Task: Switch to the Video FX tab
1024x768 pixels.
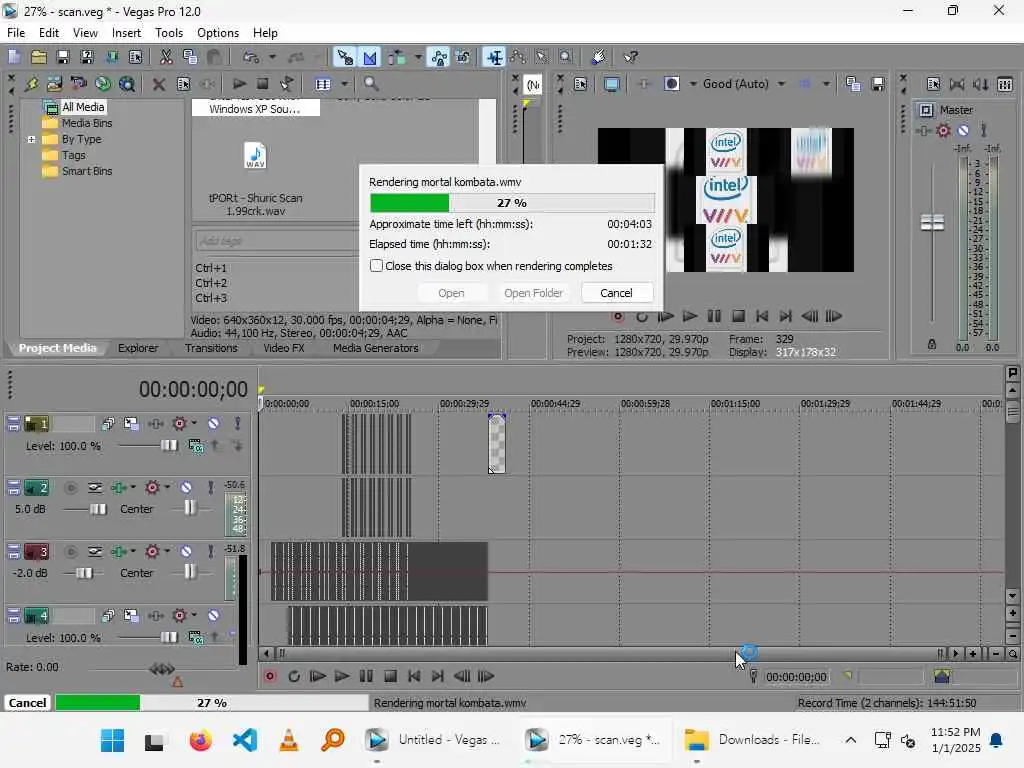Action: tap(283, 348)
